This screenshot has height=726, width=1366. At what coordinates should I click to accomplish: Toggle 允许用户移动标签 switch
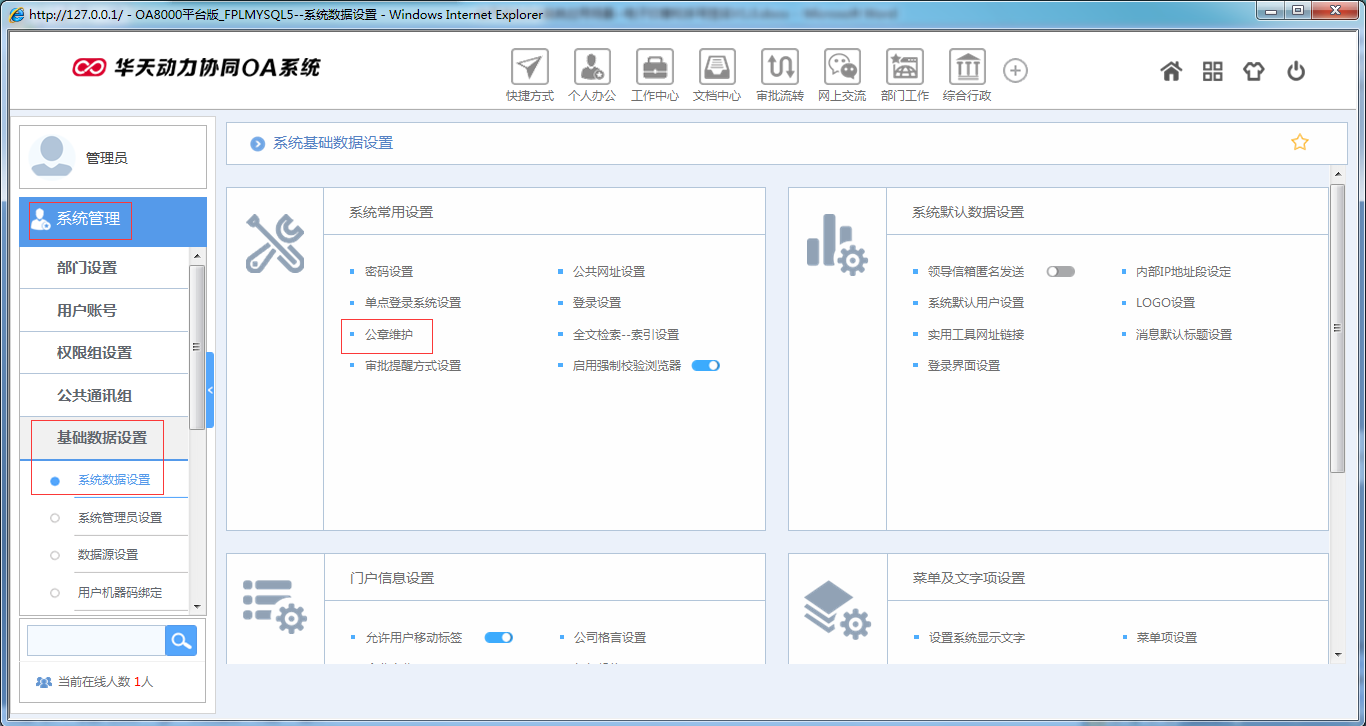tap(499, 637)
